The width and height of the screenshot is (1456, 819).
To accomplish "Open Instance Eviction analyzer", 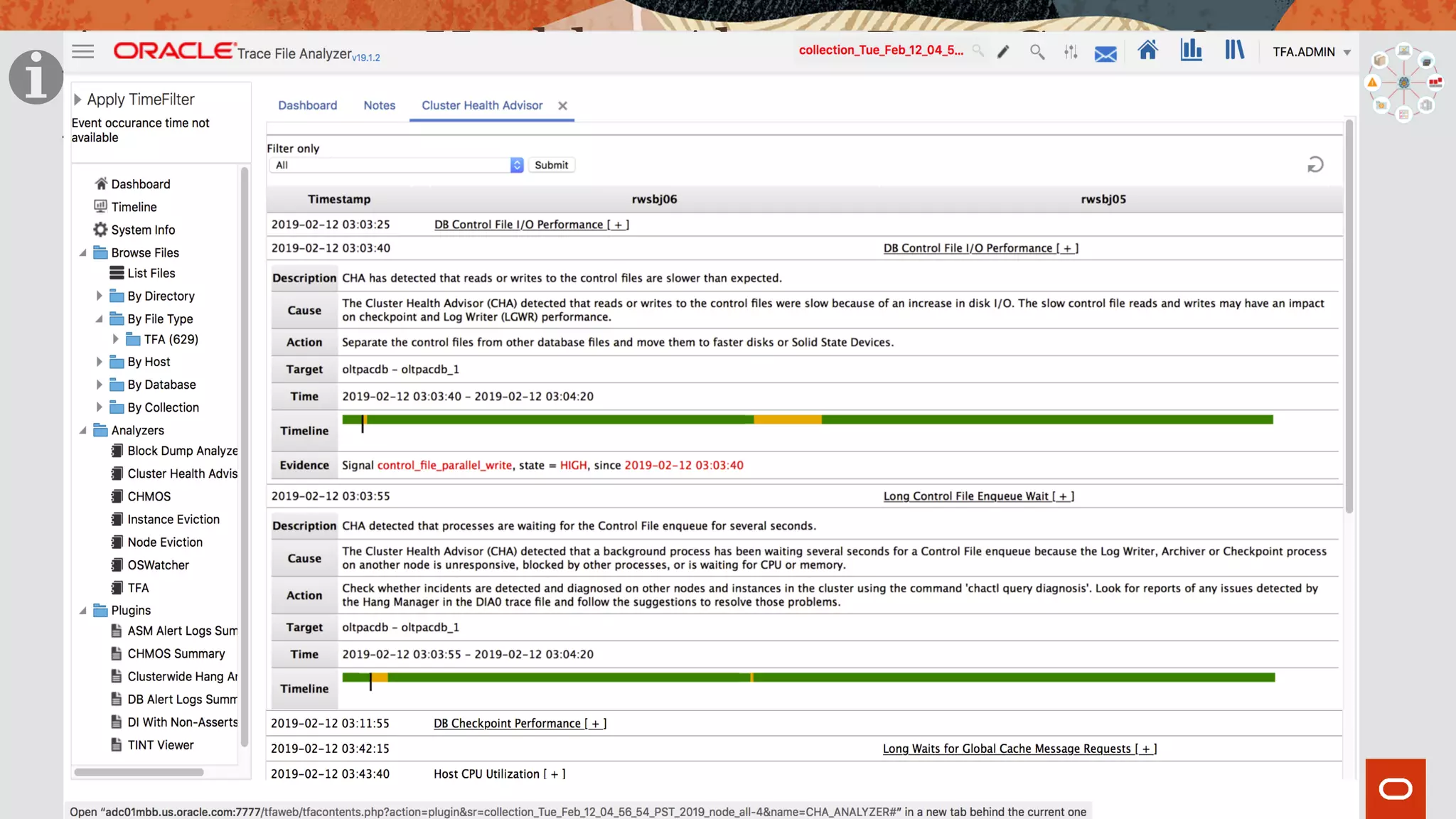I will (173, 519).
